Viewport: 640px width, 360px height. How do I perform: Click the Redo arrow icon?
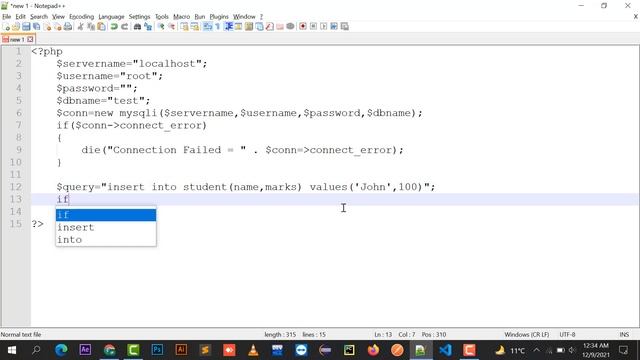click(x=124, y=27)
